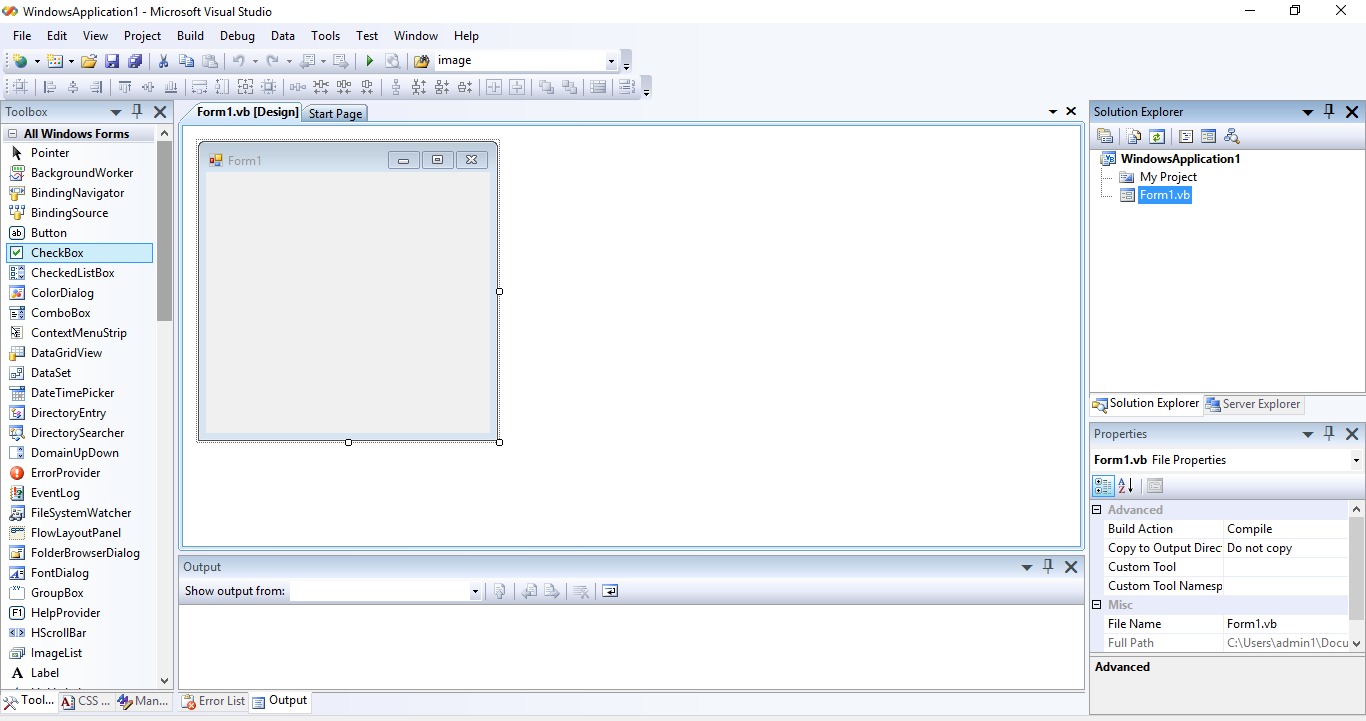Switch to the Start Page tab
Screen dimensions: 1366x721
[335, 114]
